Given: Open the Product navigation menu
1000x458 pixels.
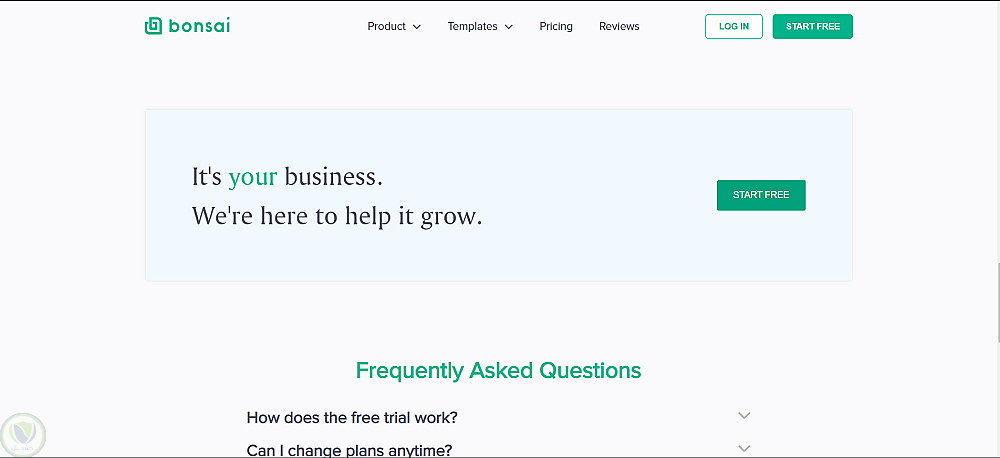Looking at the screenshot, I should [x=393, y=26].
